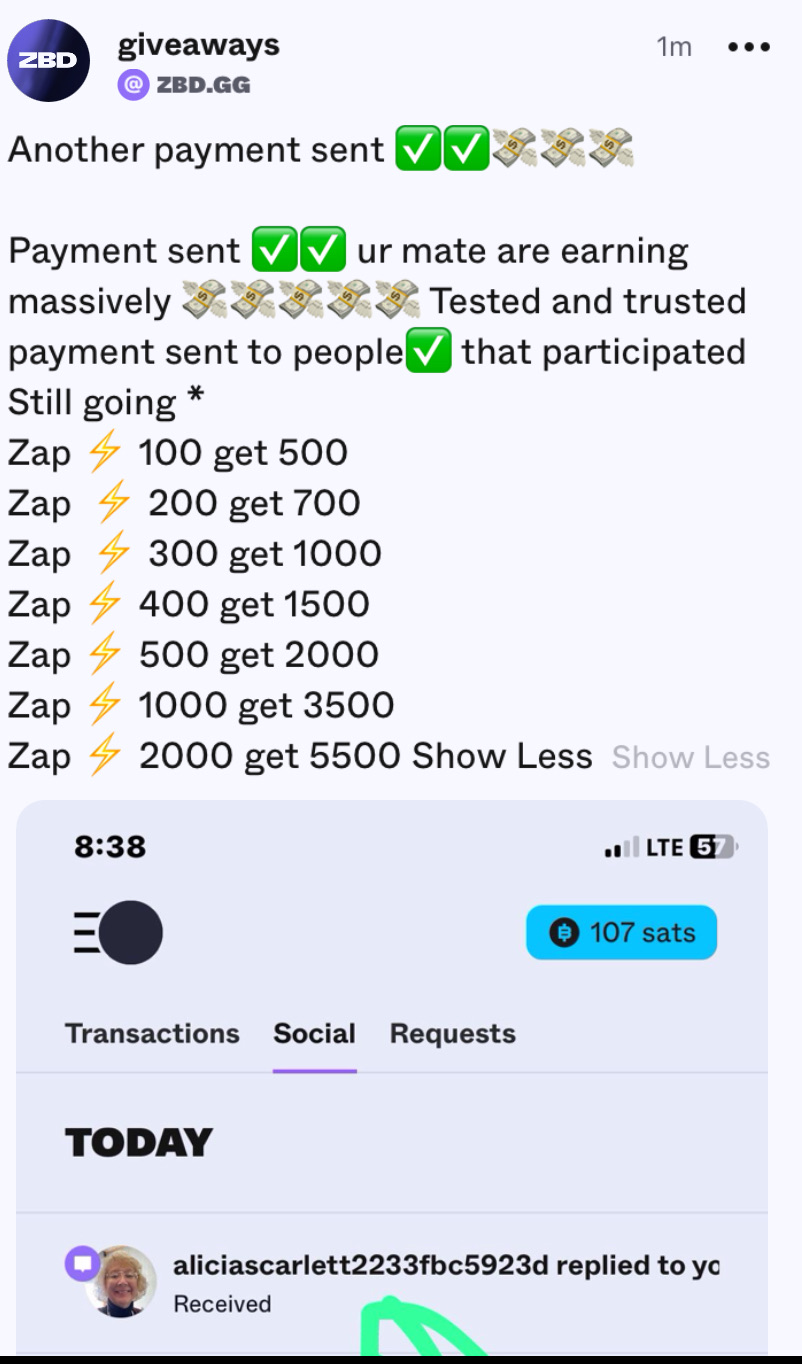The height and width of the screenshot is (1364, 802).
Task: Click the ZBD profile avatar
Action: point(48,60)
